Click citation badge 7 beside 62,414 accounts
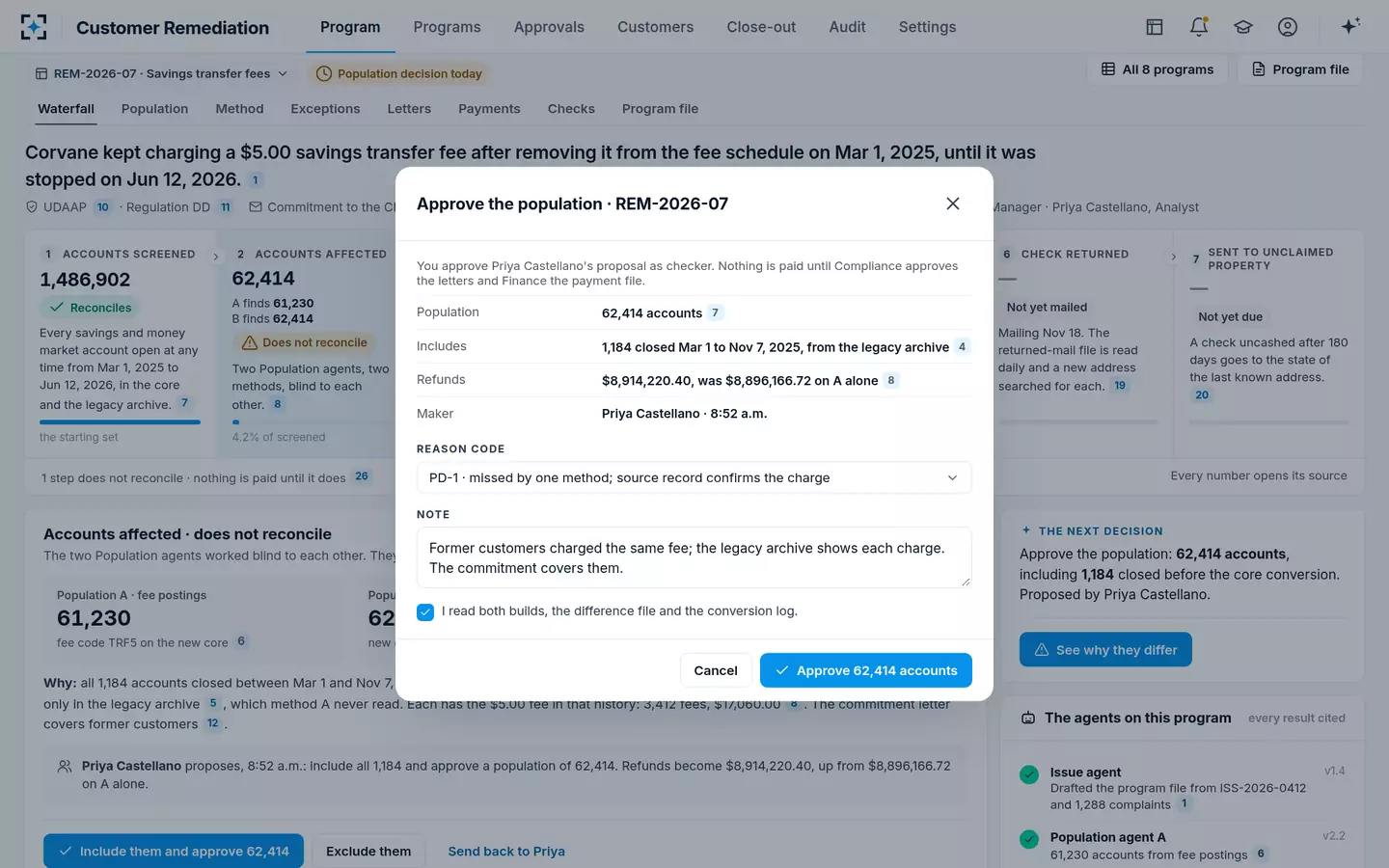This screenshot has width=1389, height=868. 715,312
